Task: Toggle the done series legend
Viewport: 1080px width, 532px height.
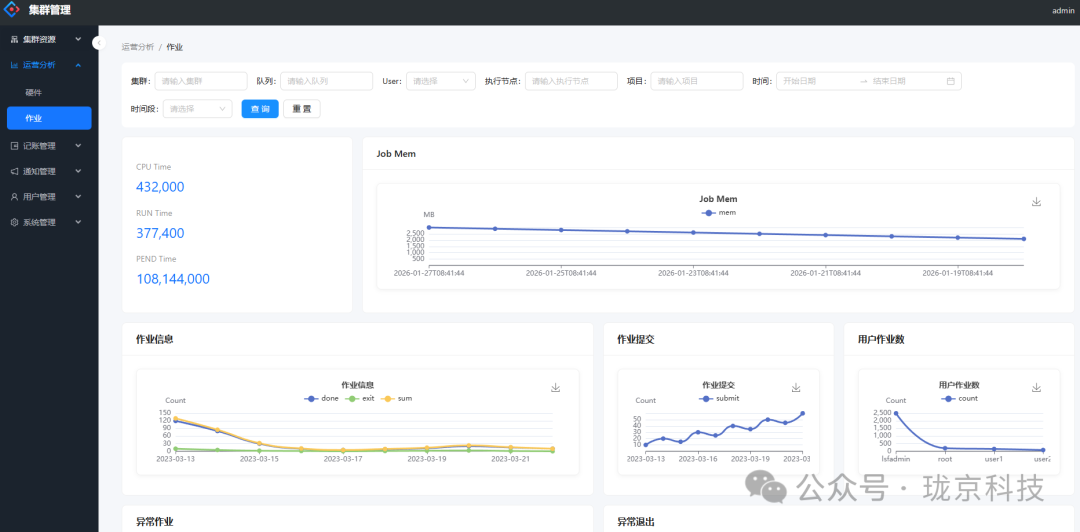Action: (x=321, y=398)
